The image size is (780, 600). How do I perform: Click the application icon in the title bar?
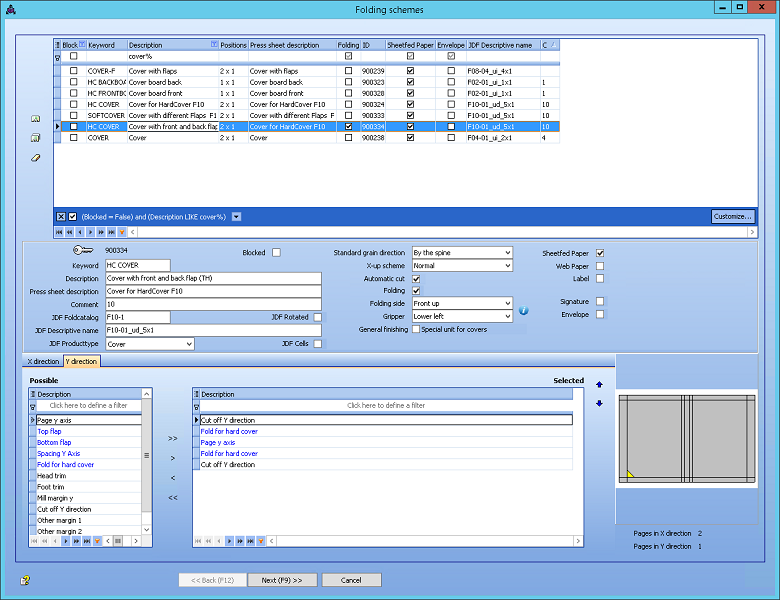(x=10, y=9)
